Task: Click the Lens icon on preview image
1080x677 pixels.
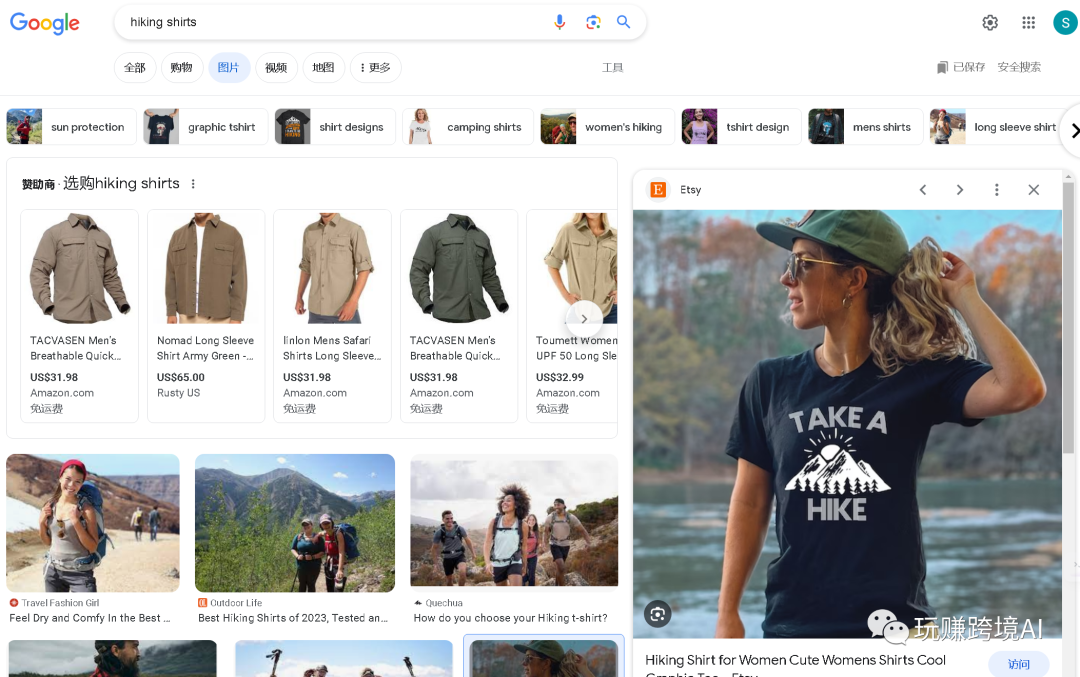Action: pos(657,614)
